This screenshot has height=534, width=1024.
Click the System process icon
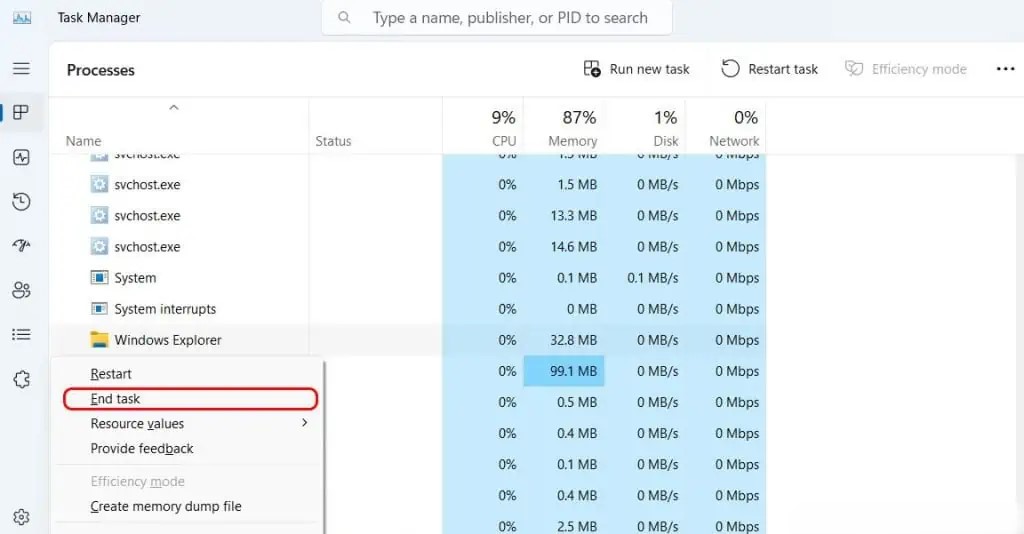coord(99,277)
